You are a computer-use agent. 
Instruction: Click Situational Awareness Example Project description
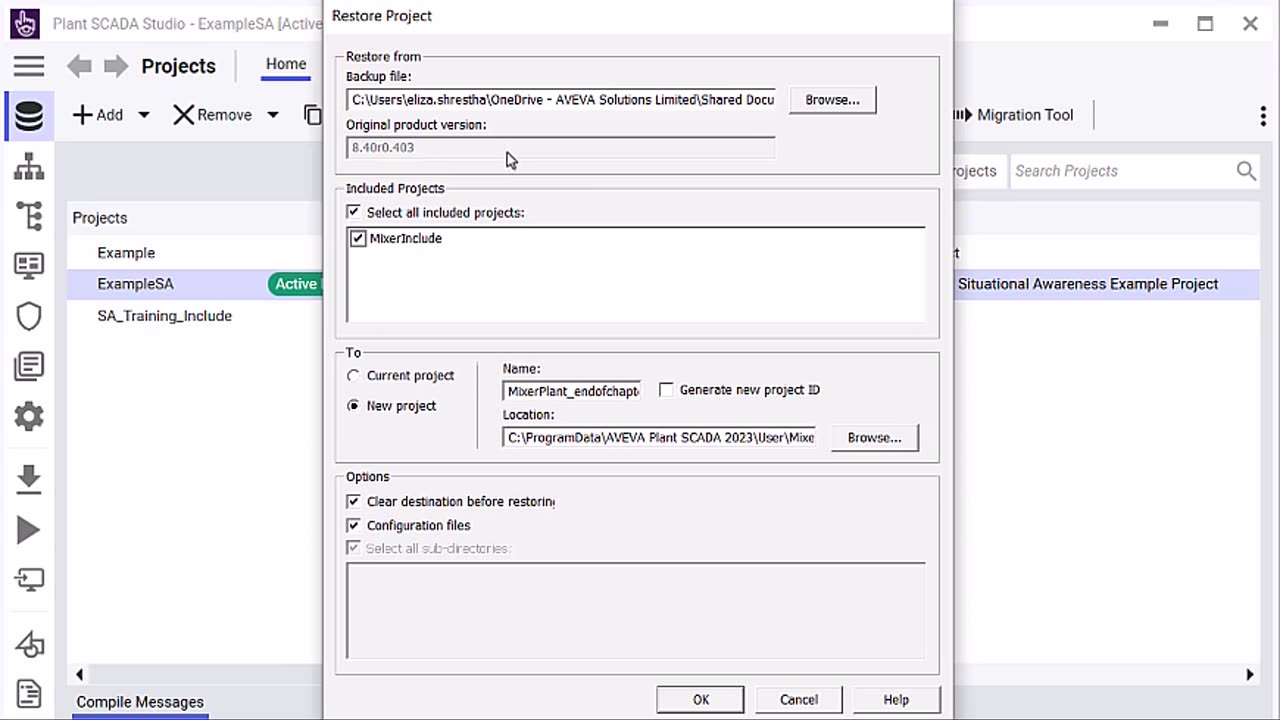coord(1088,284)
